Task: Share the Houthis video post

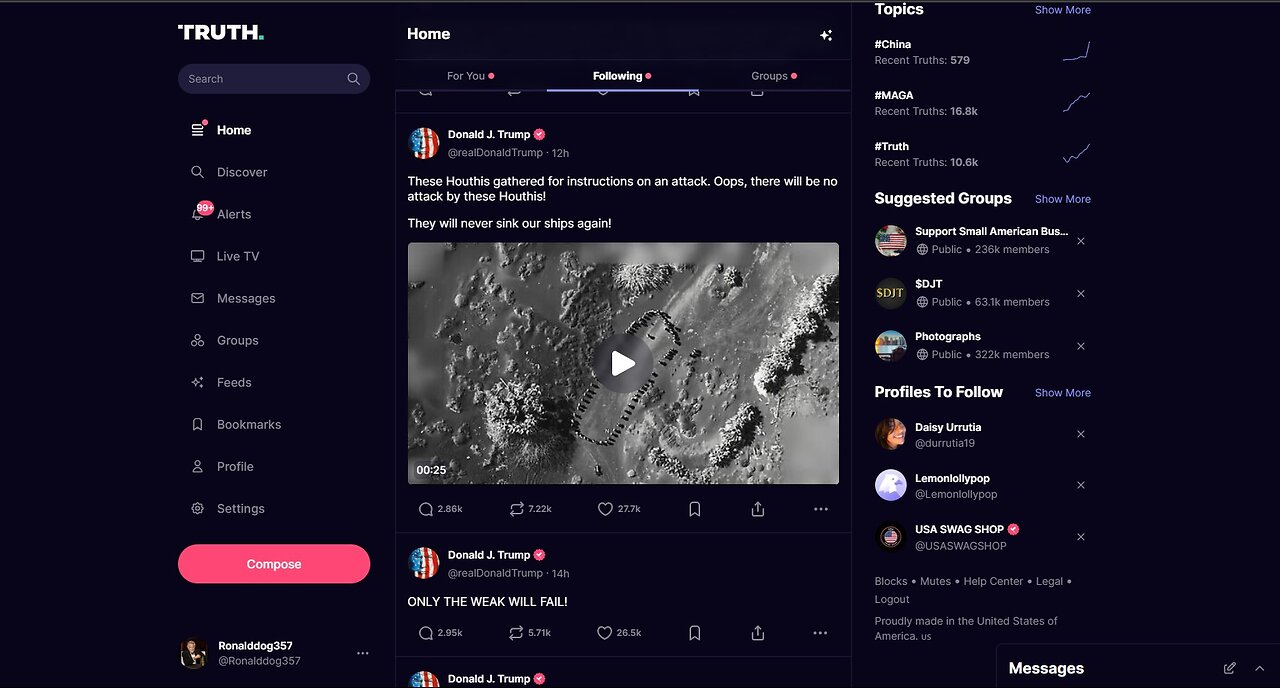Action: tap(758, 509)
